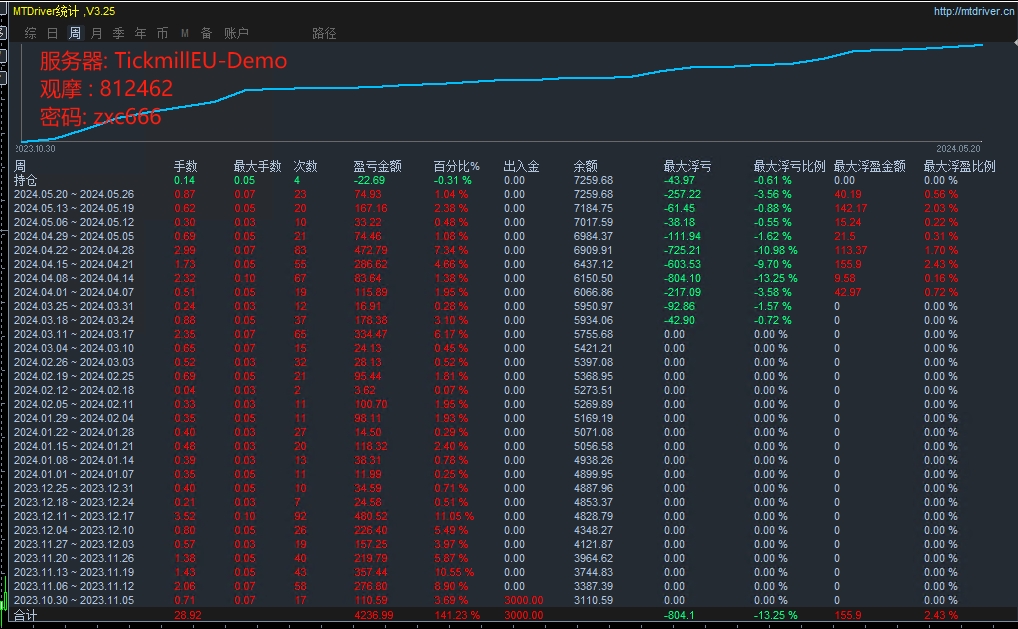Screen dimensions: 1018x629
Task: Open the 币 currency symbol tab
Action: click(x=163, y=33)
